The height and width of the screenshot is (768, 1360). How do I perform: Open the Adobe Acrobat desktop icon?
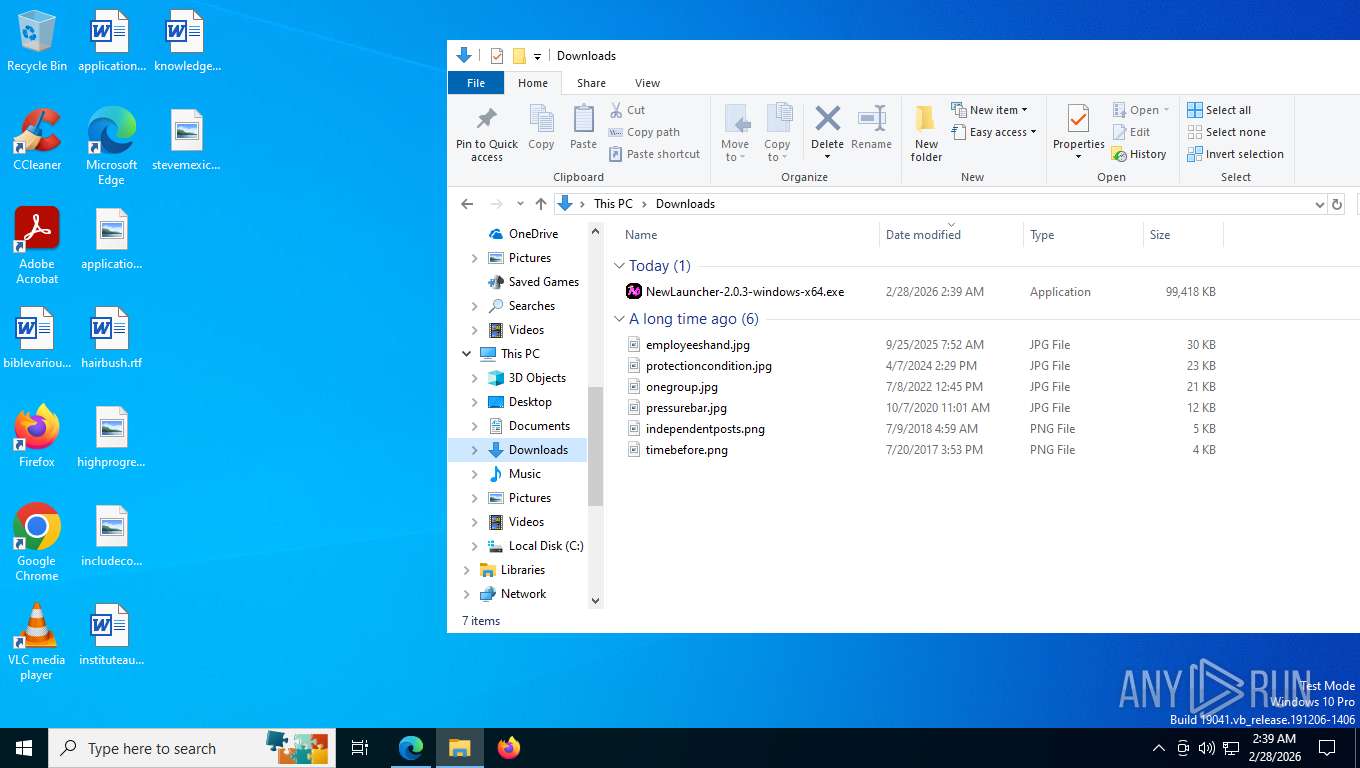37,246
